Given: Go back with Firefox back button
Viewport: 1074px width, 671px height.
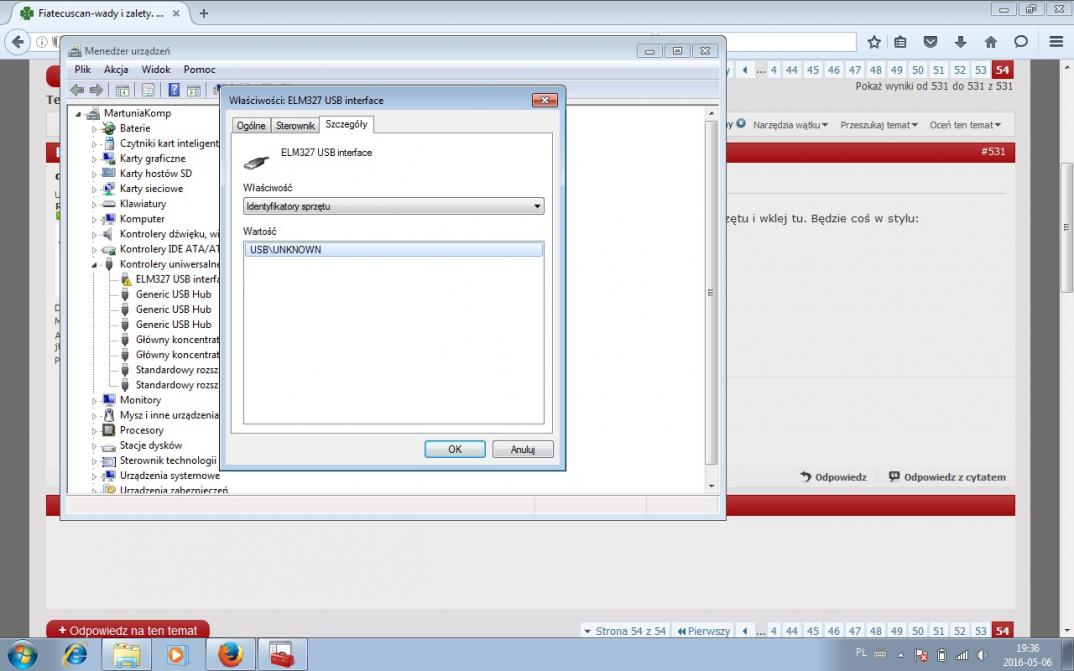Looking at the screenshot, I should pyautogui.click(x=18, y=42).
